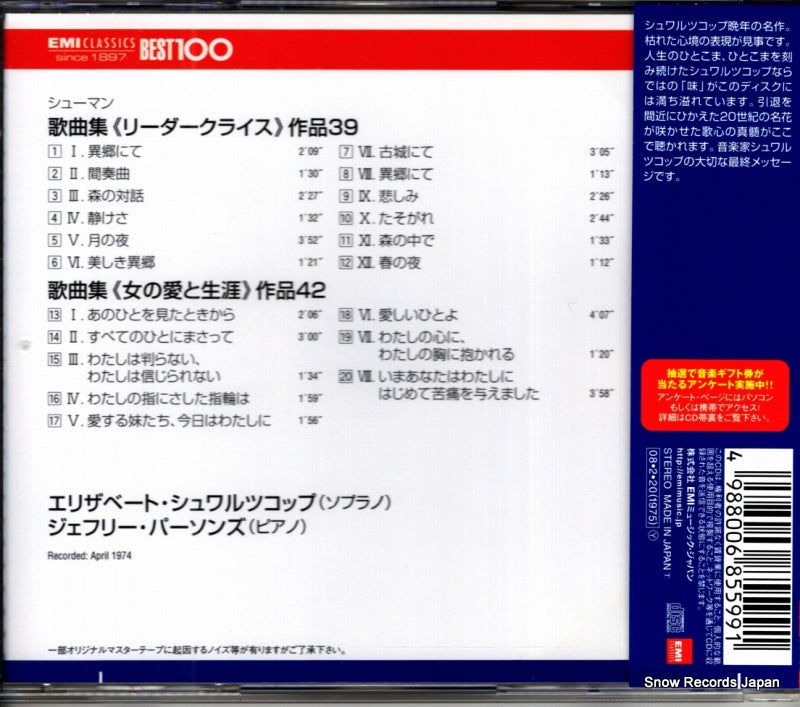Click the duration 3'52"

310,240
